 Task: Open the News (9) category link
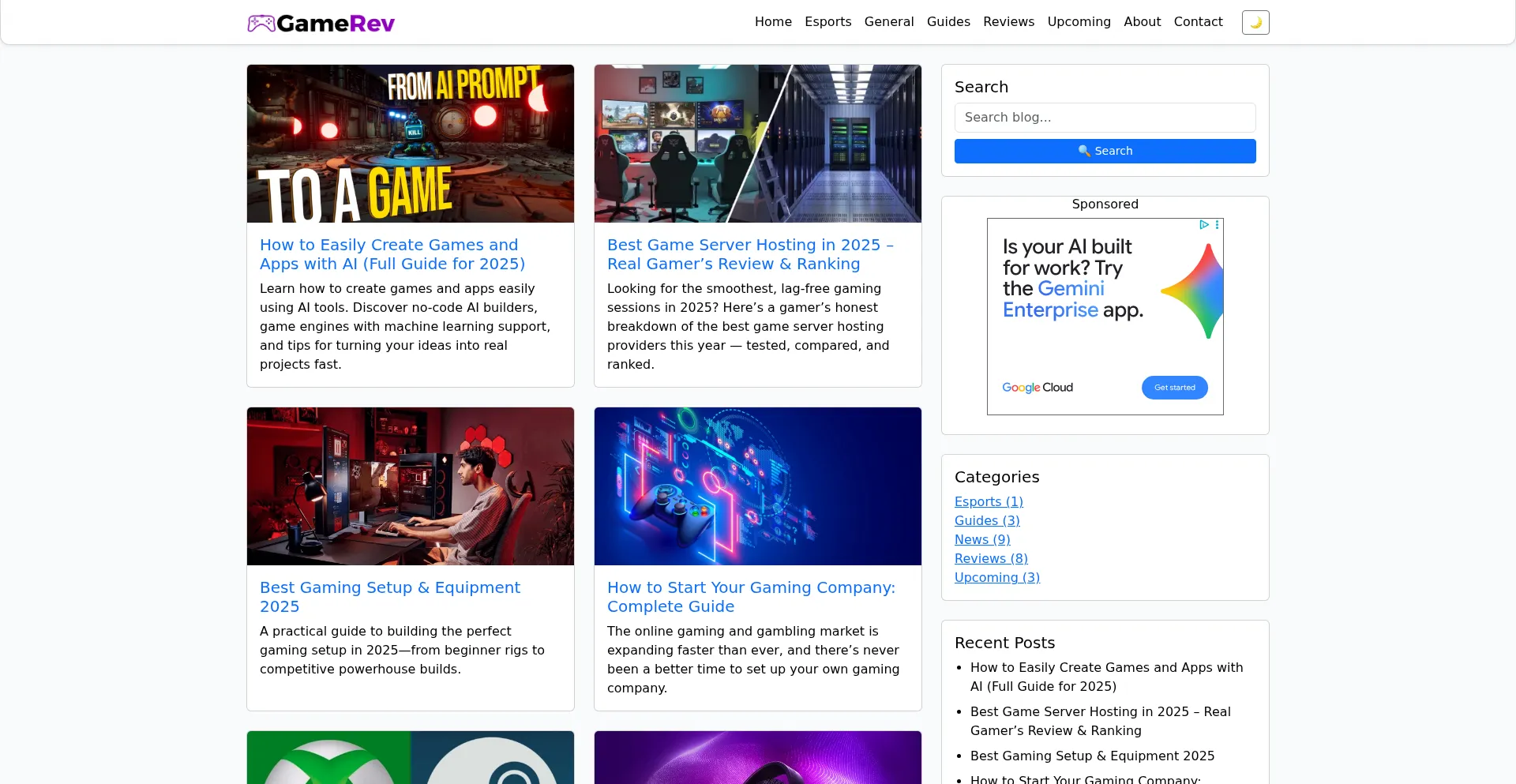pos(982,540)
